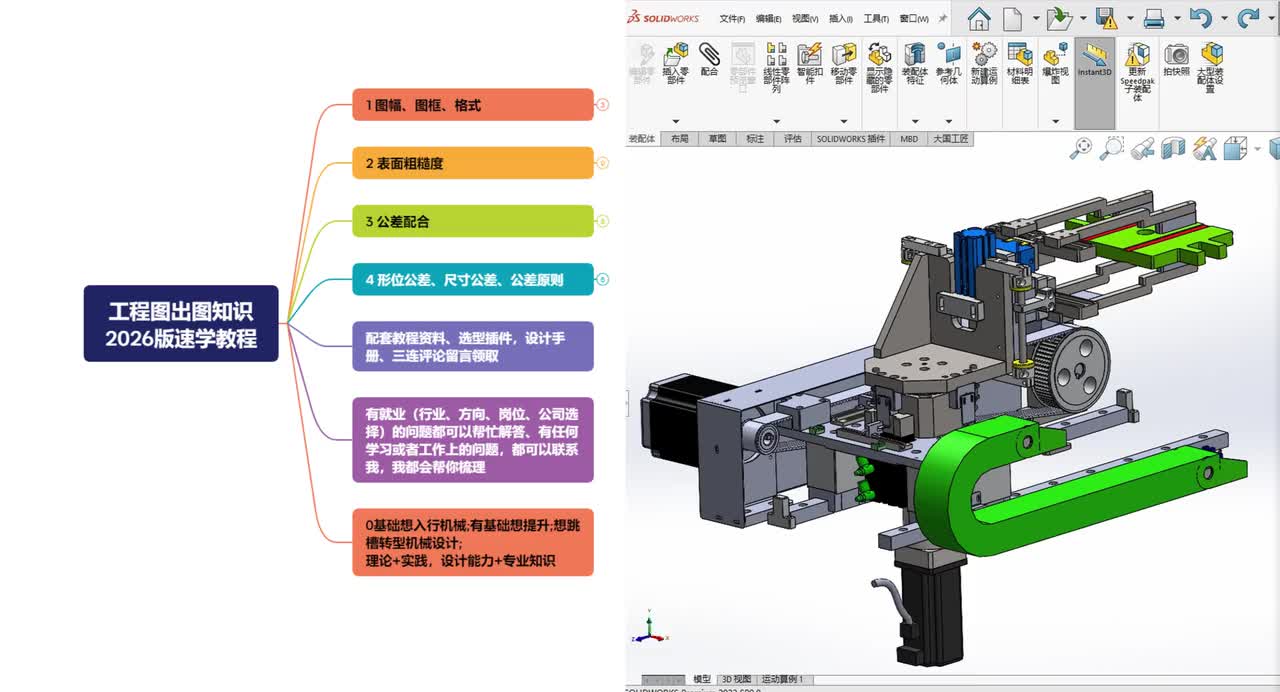Open the 材料明细表 bill of materials tool

coord(1020,62)
